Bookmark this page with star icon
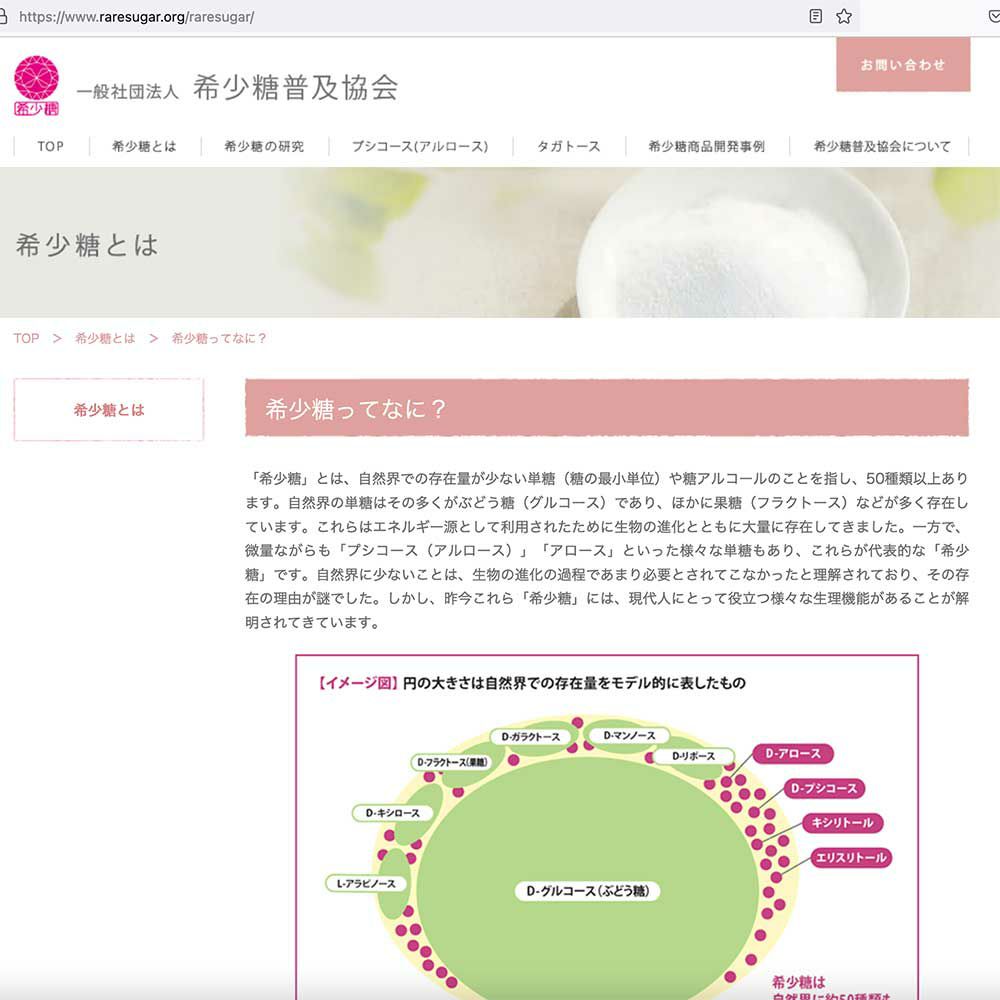The height and width of the screenshot is (1000, 1000). pyautogui.click(x=844, y=17)
